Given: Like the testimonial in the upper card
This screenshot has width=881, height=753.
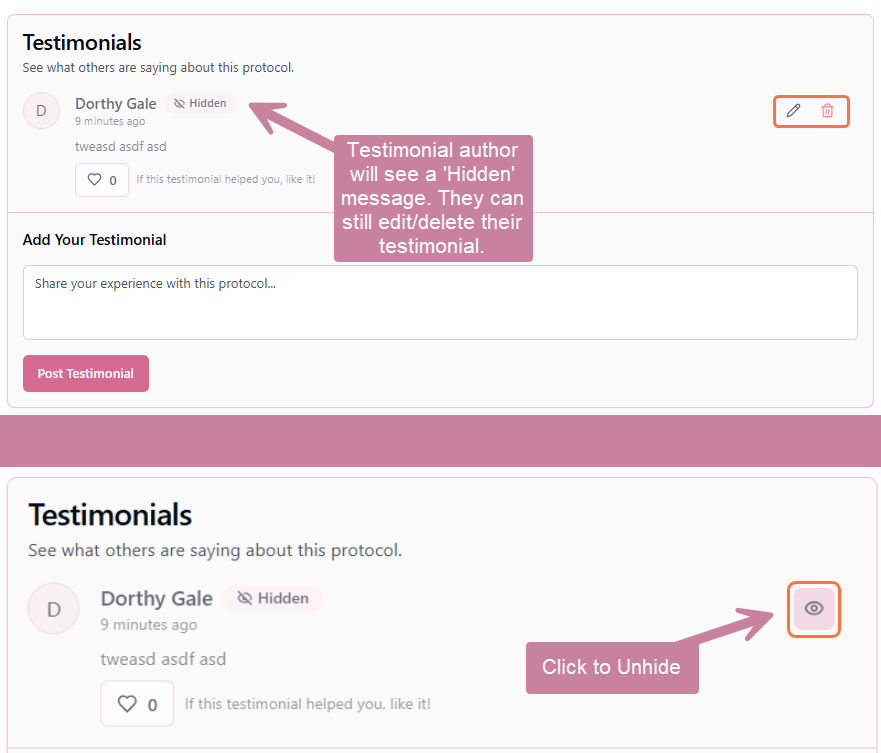Looking at the screenshot, I should point(102,180).
